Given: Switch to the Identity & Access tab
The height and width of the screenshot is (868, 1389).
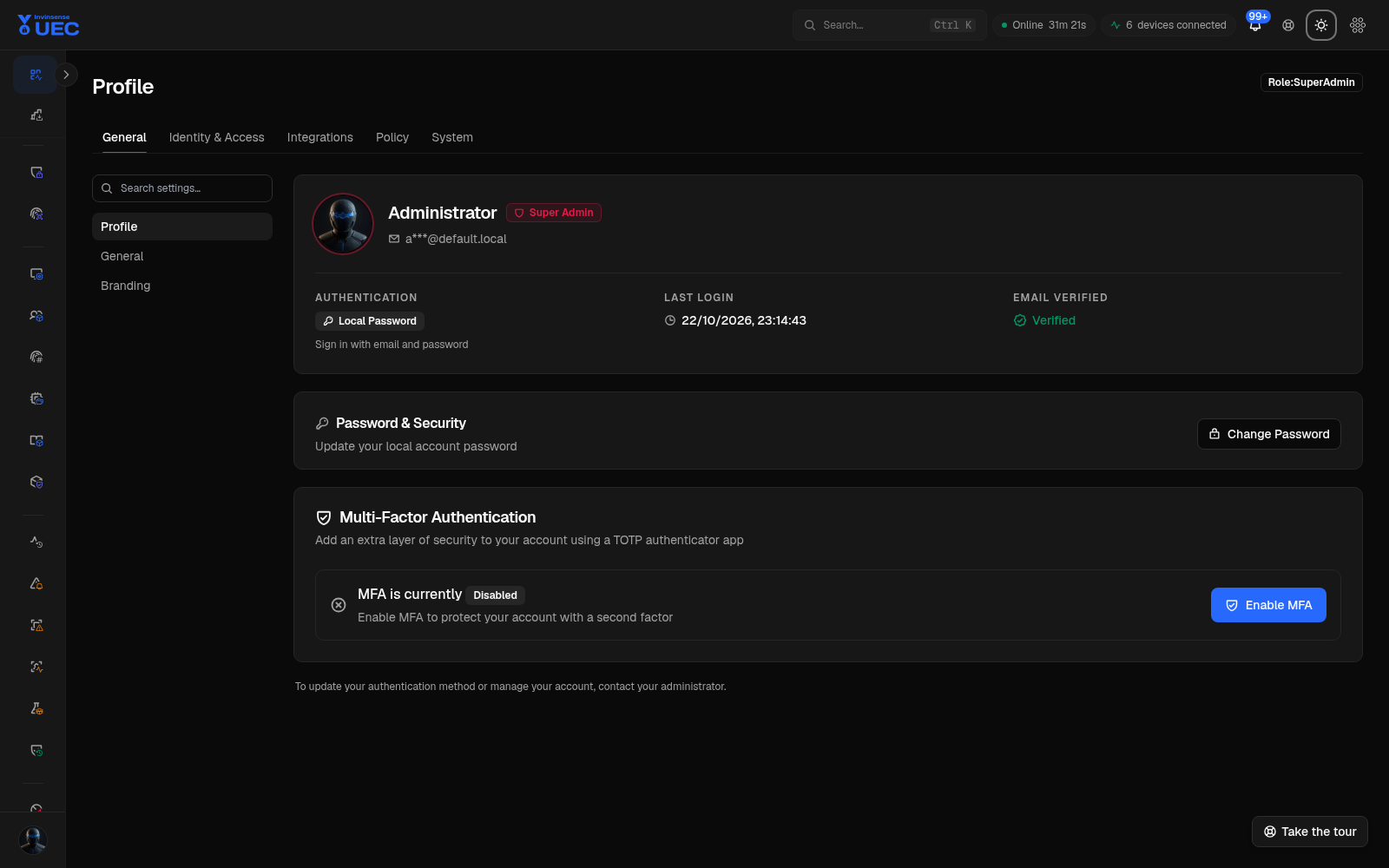Looking at the screenshot, I should pos(216,137).
